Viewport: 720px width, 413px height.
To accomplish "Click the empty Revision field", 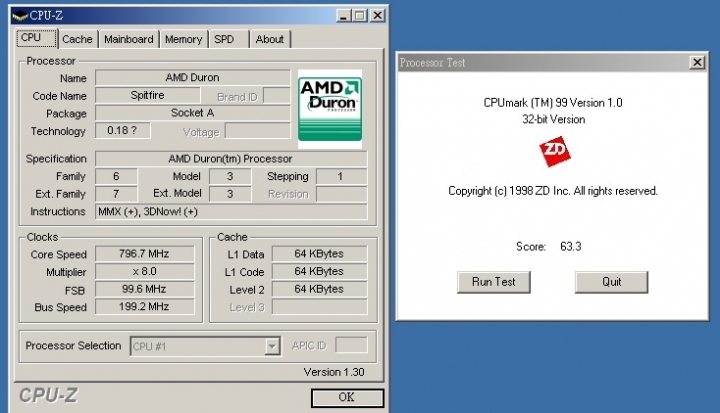I will pyautogui.click(x=342, y=194).
